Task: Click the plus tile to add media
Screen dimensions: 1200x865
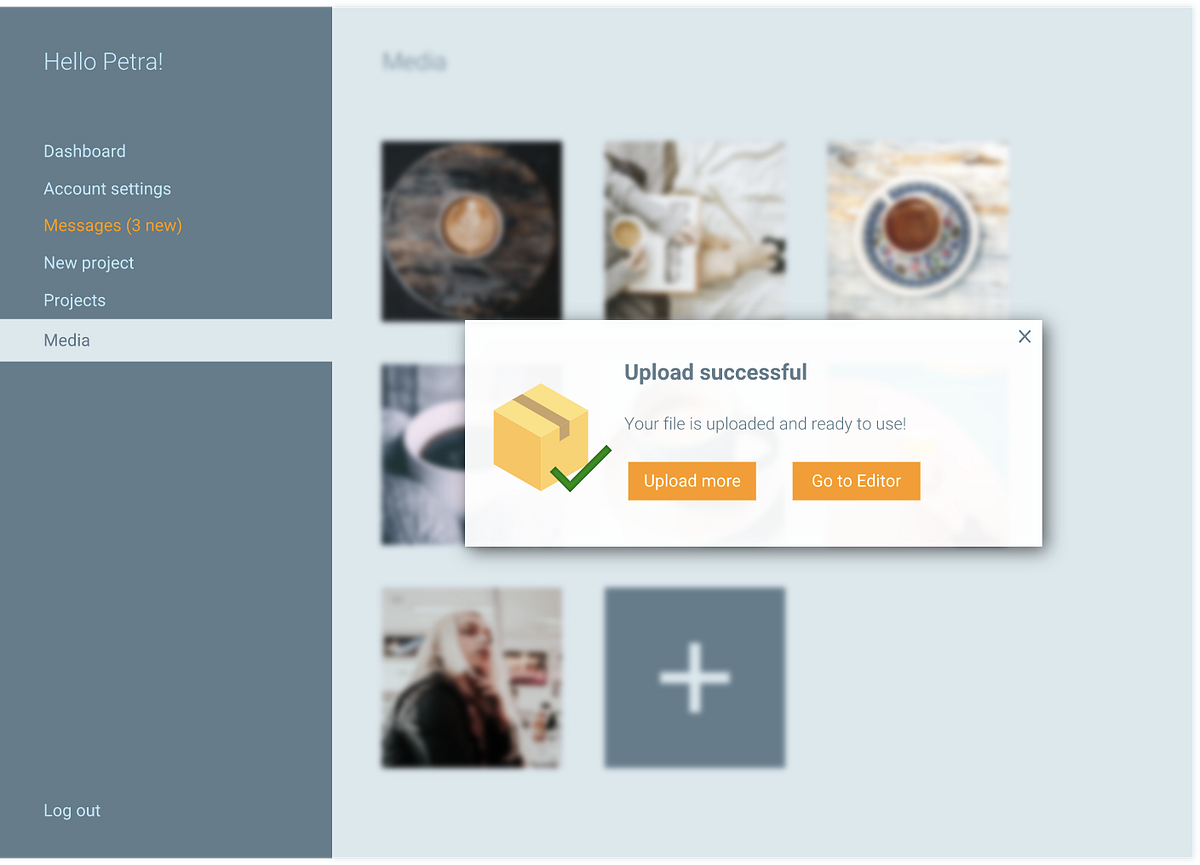Action: coord(695,678)
